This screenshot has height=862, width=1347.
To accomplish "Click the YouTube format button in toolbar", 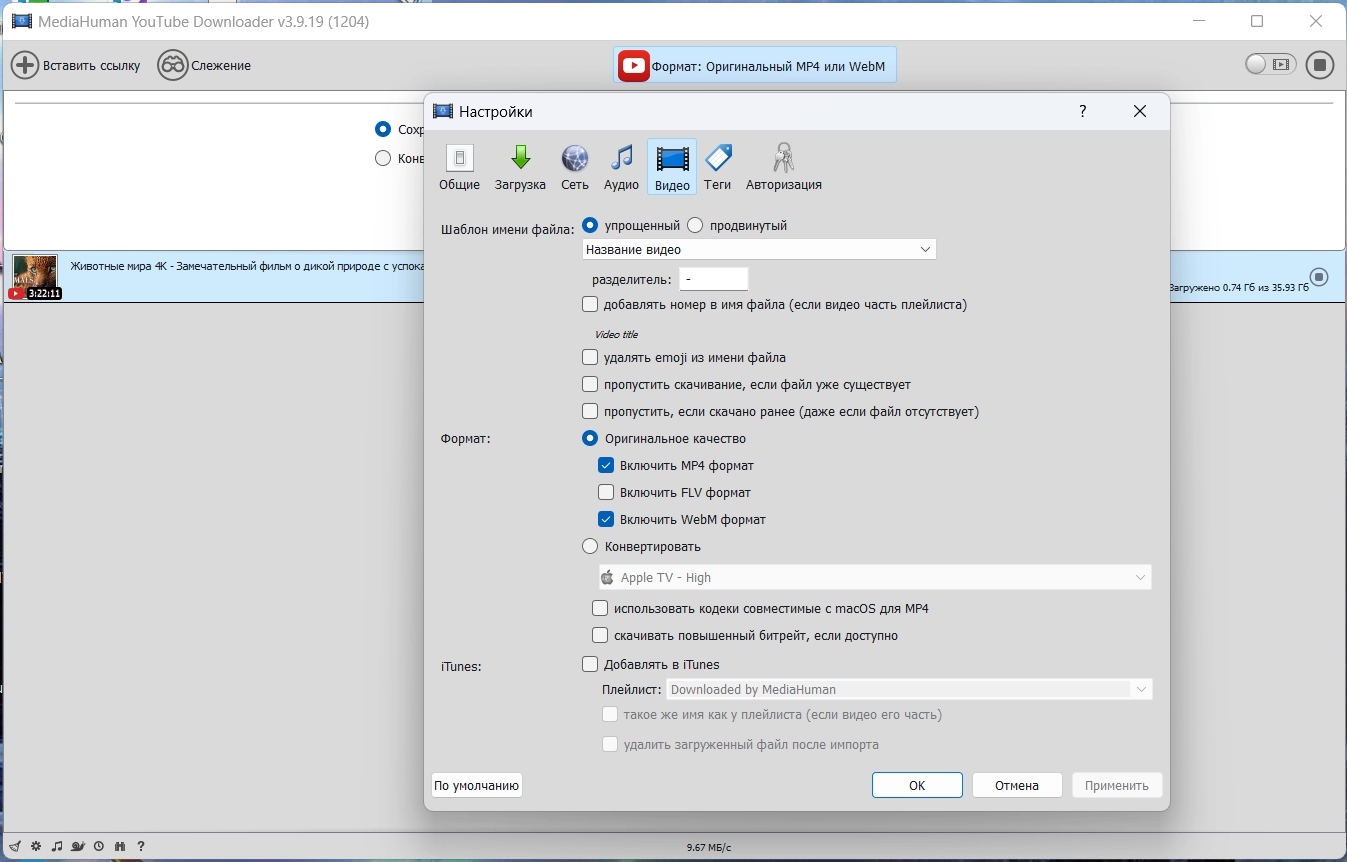I will coord(755,66).
